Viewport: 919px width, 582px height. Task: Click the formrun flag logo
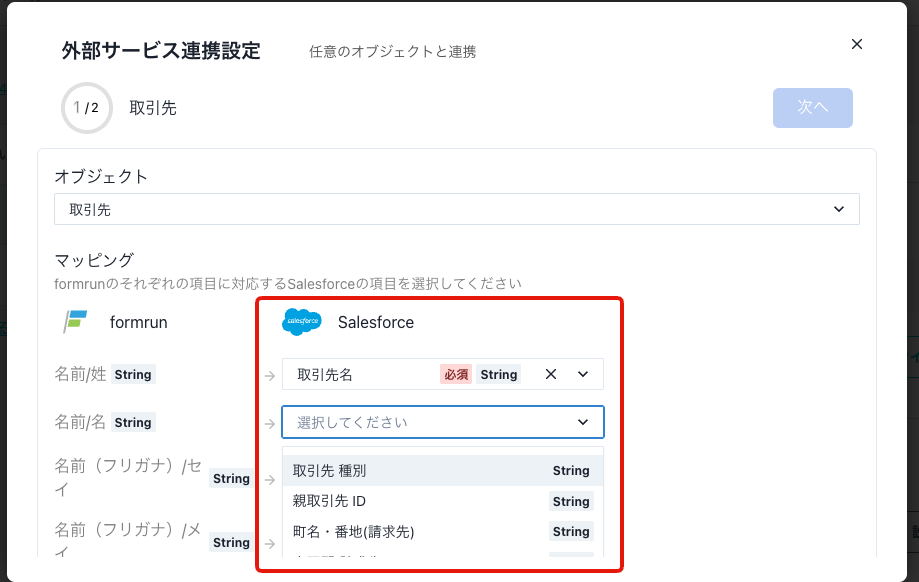point(76,322)
